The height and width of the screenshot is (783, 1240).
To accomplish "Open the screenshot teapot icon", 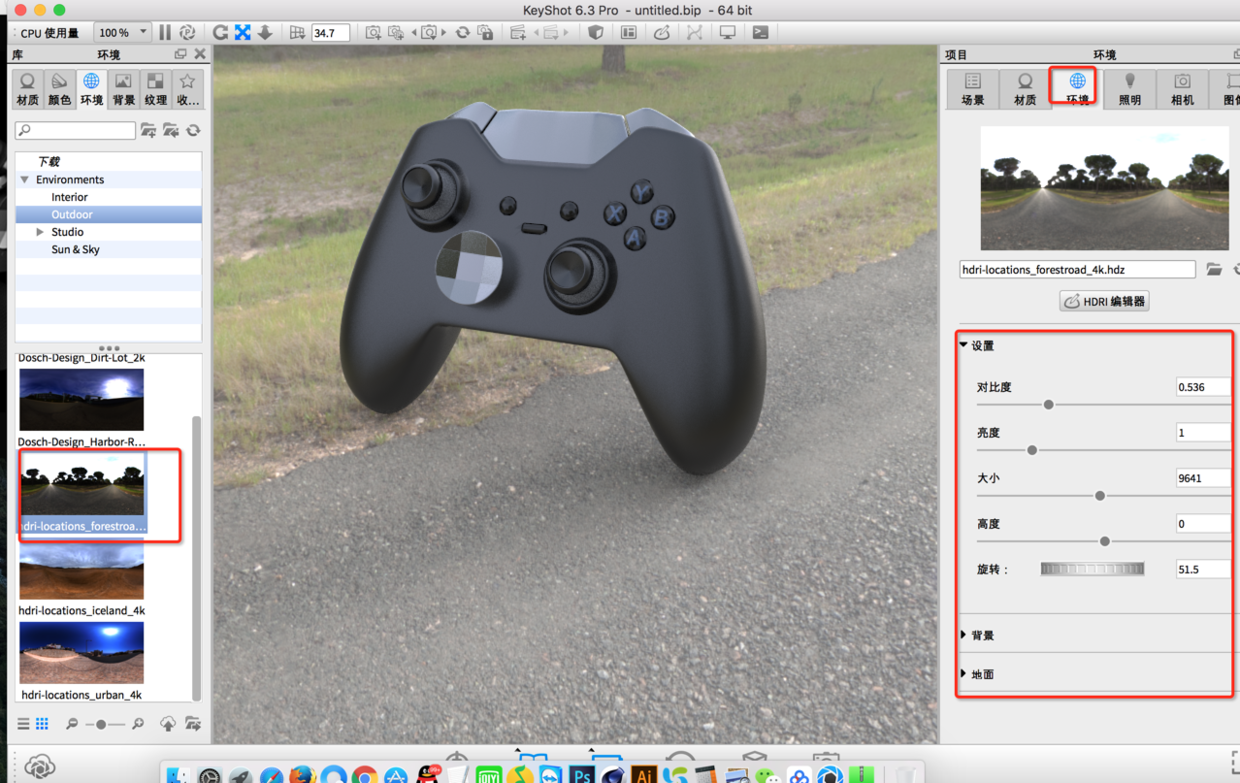I will (661, 32).
